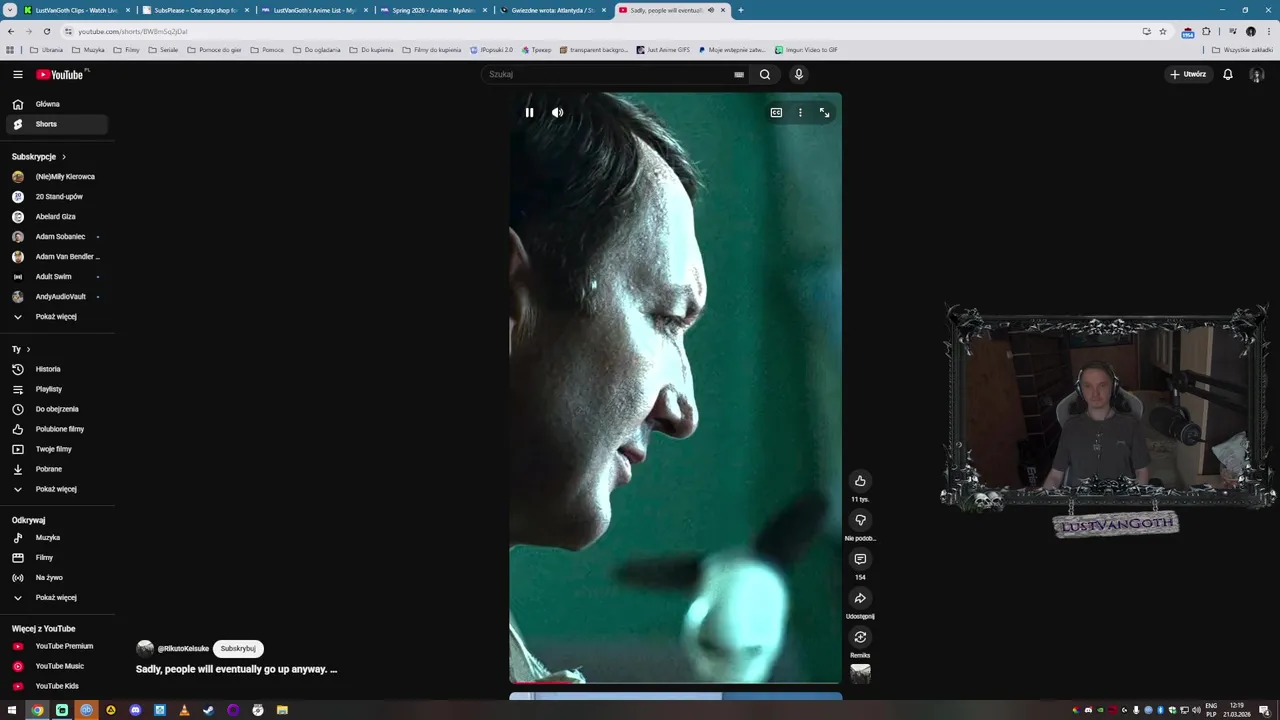Switch the Short to fullscreen
1280x720 pixels.
click(x=824, y=113)
